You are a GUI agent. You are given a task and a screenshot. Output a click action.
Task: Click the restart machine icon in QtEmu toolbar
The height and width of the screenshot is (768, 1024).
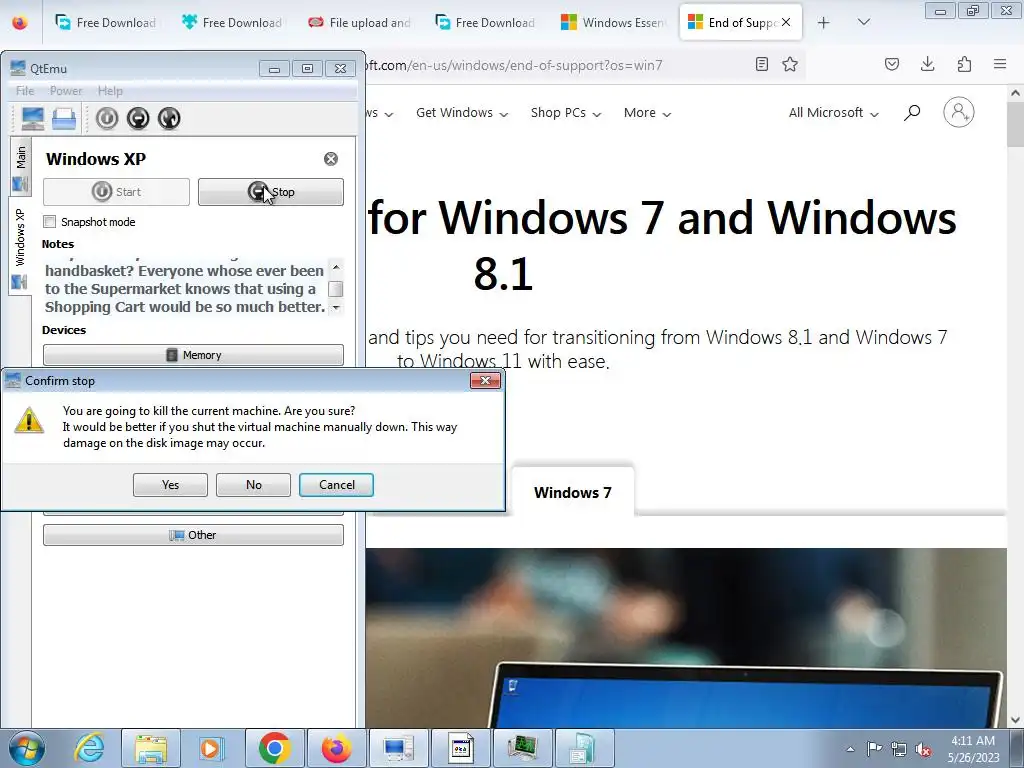point(169,118)
